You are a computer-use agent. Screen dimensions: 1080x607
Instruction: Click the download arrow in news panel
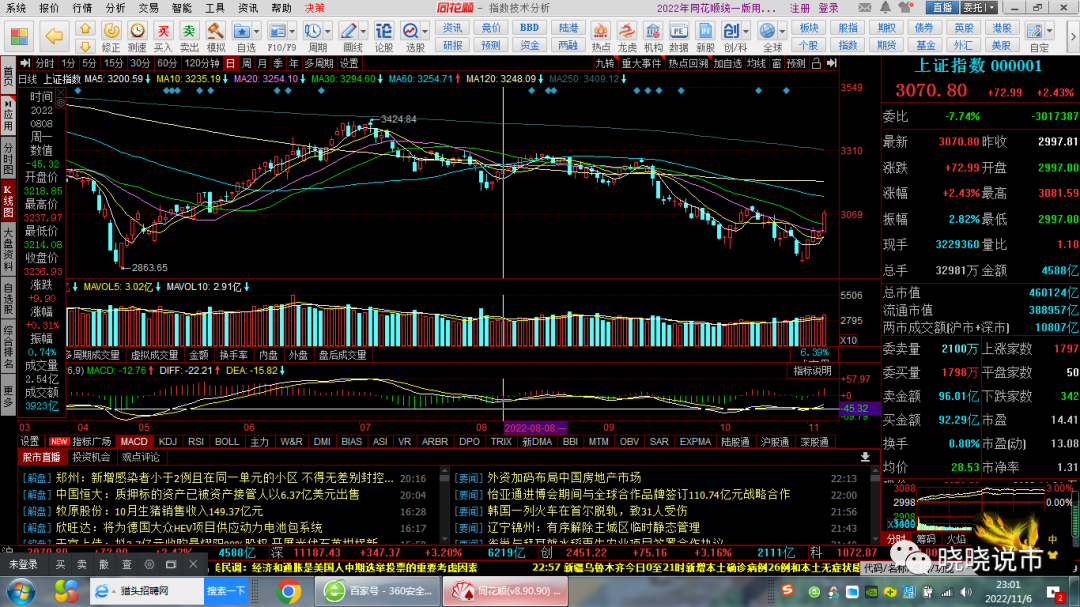(x=865, y=457)
